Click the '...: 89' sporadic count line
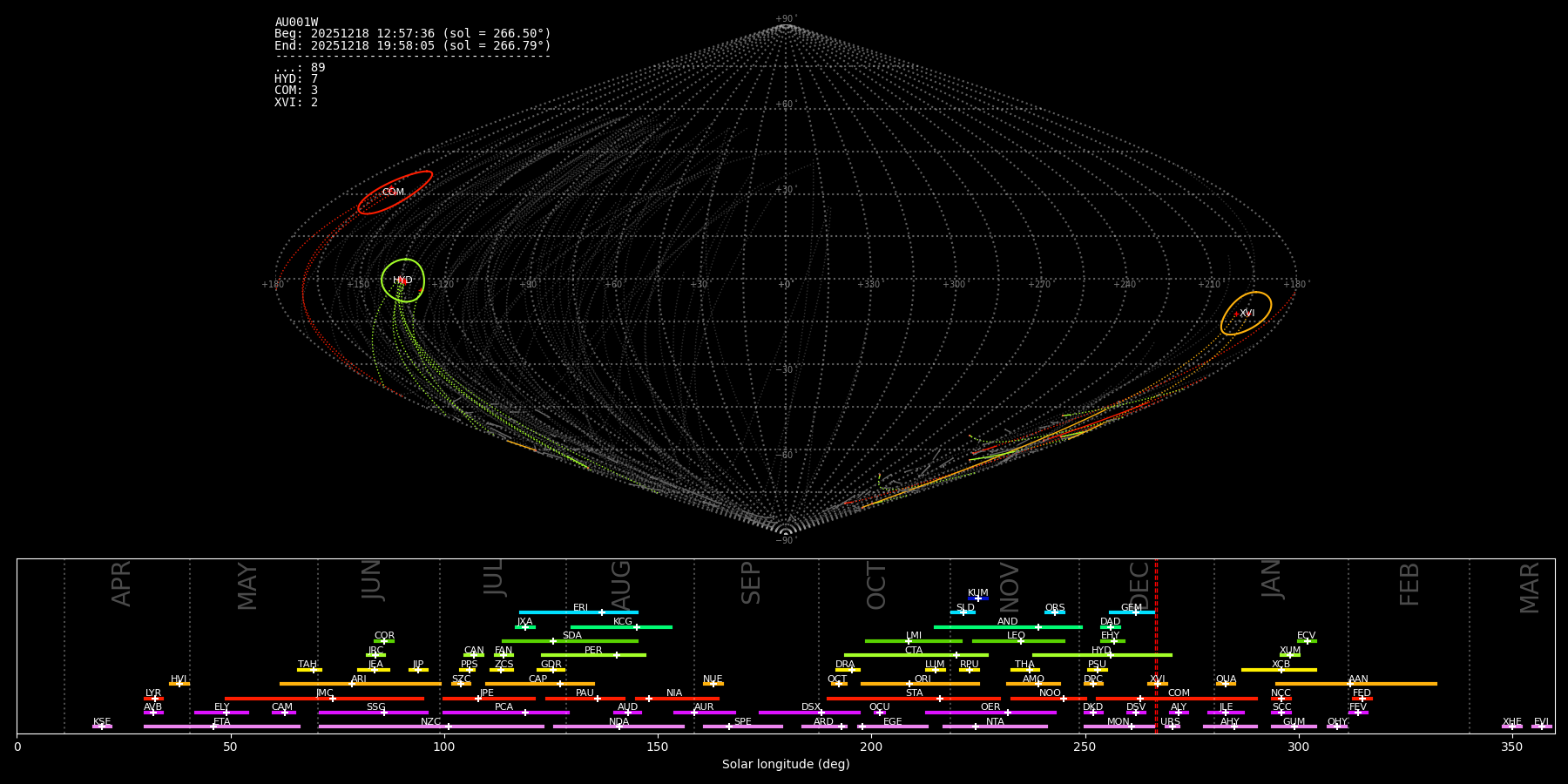Viewport: 1568px width, 784px height. pos(300,68)
